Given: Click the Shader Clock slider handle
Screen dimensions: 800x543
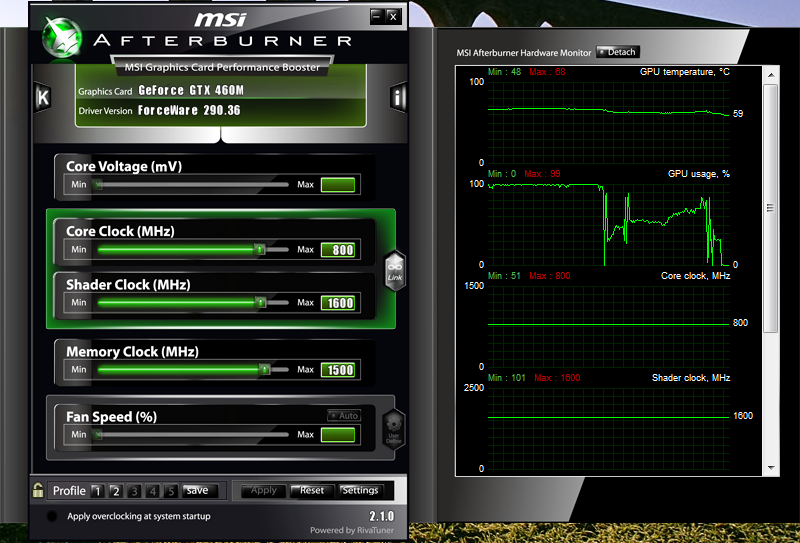Looking at the screenshot, I should click(260, 303).
